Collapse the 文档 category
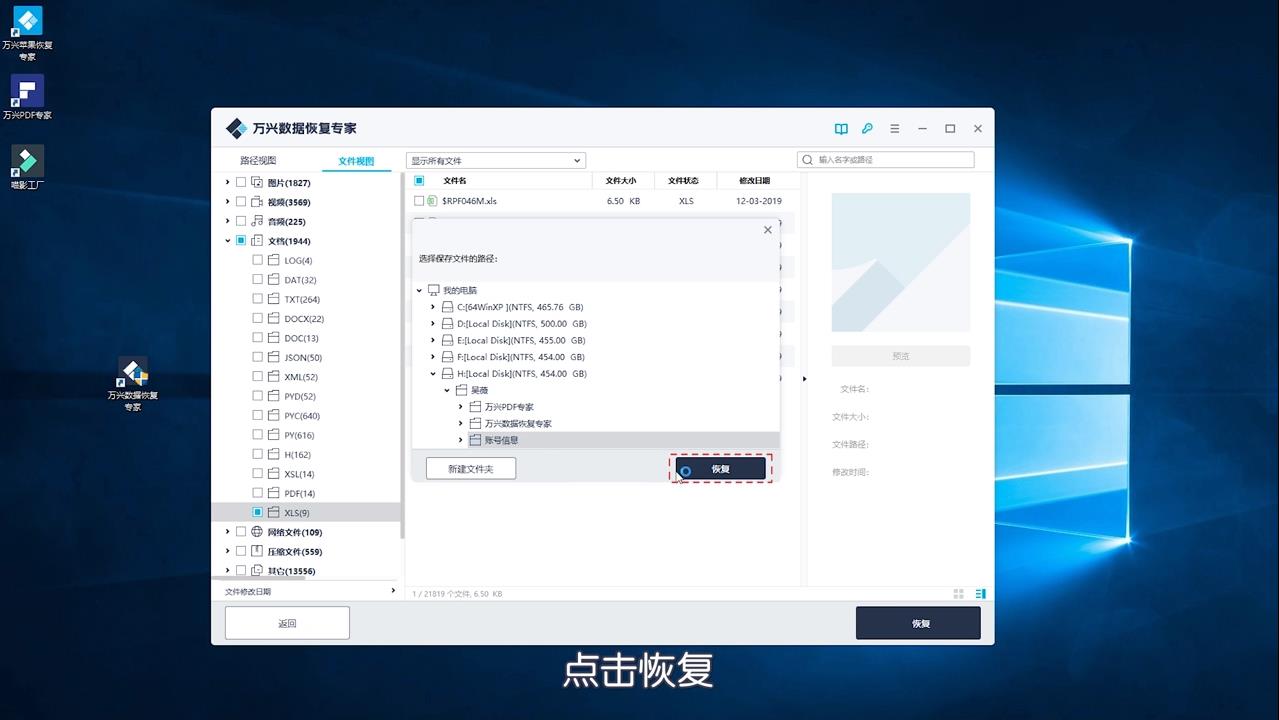The width and height of the screenshot is (1279, 720). pyautogui.click(x=228, y=241)
